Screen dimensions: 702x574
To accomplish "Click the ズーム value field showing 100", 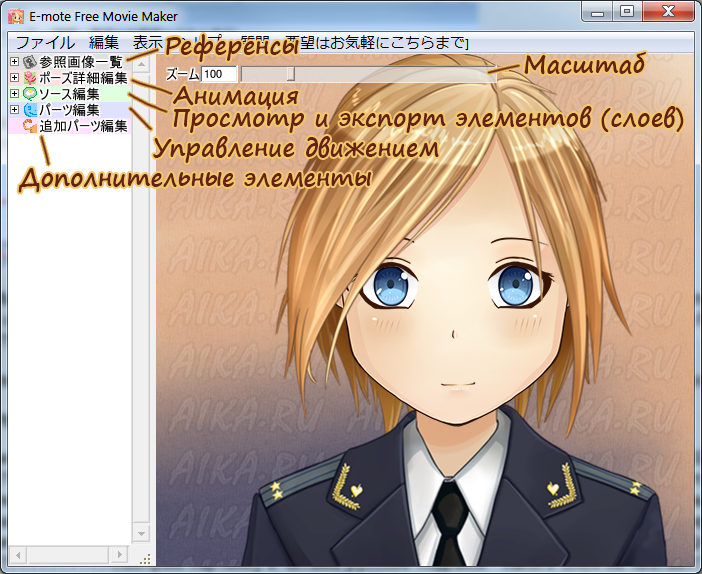I will click(219, 74).
